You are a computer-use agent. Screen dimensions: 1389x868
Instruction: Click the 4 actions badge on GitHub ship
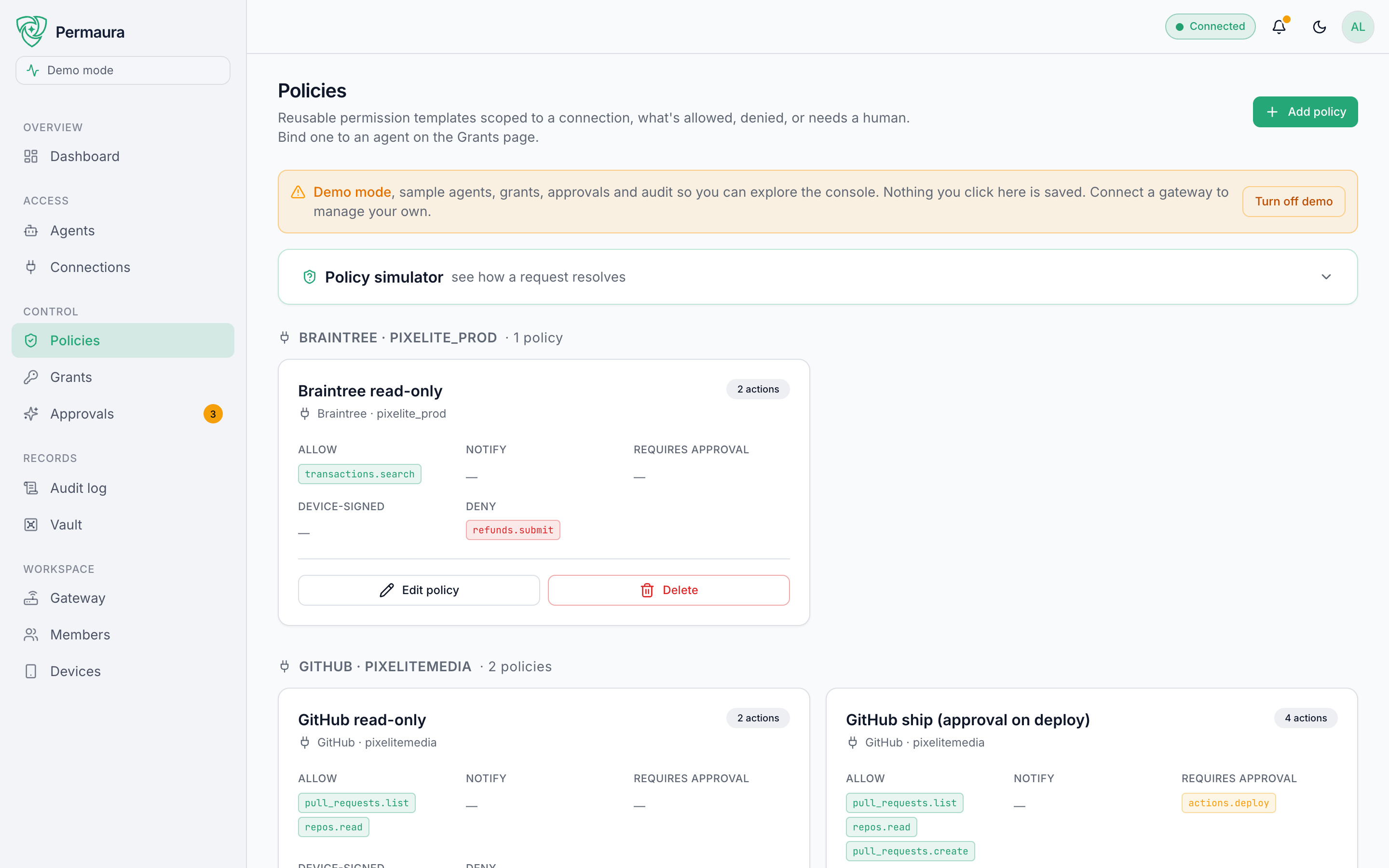(x=1305, y=718)
